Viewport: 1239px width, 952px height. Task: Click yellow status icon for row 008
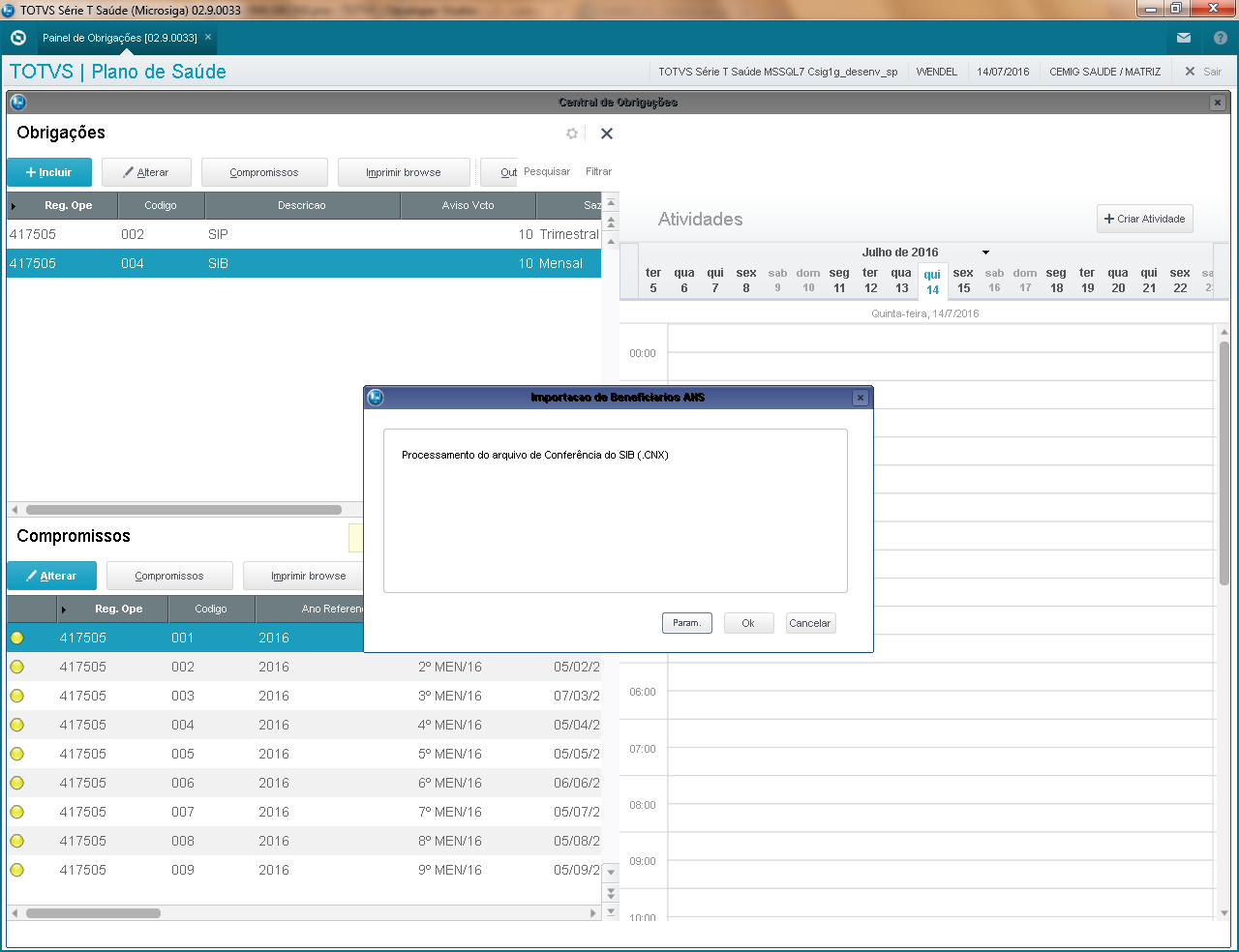click(x=16, y=841)
